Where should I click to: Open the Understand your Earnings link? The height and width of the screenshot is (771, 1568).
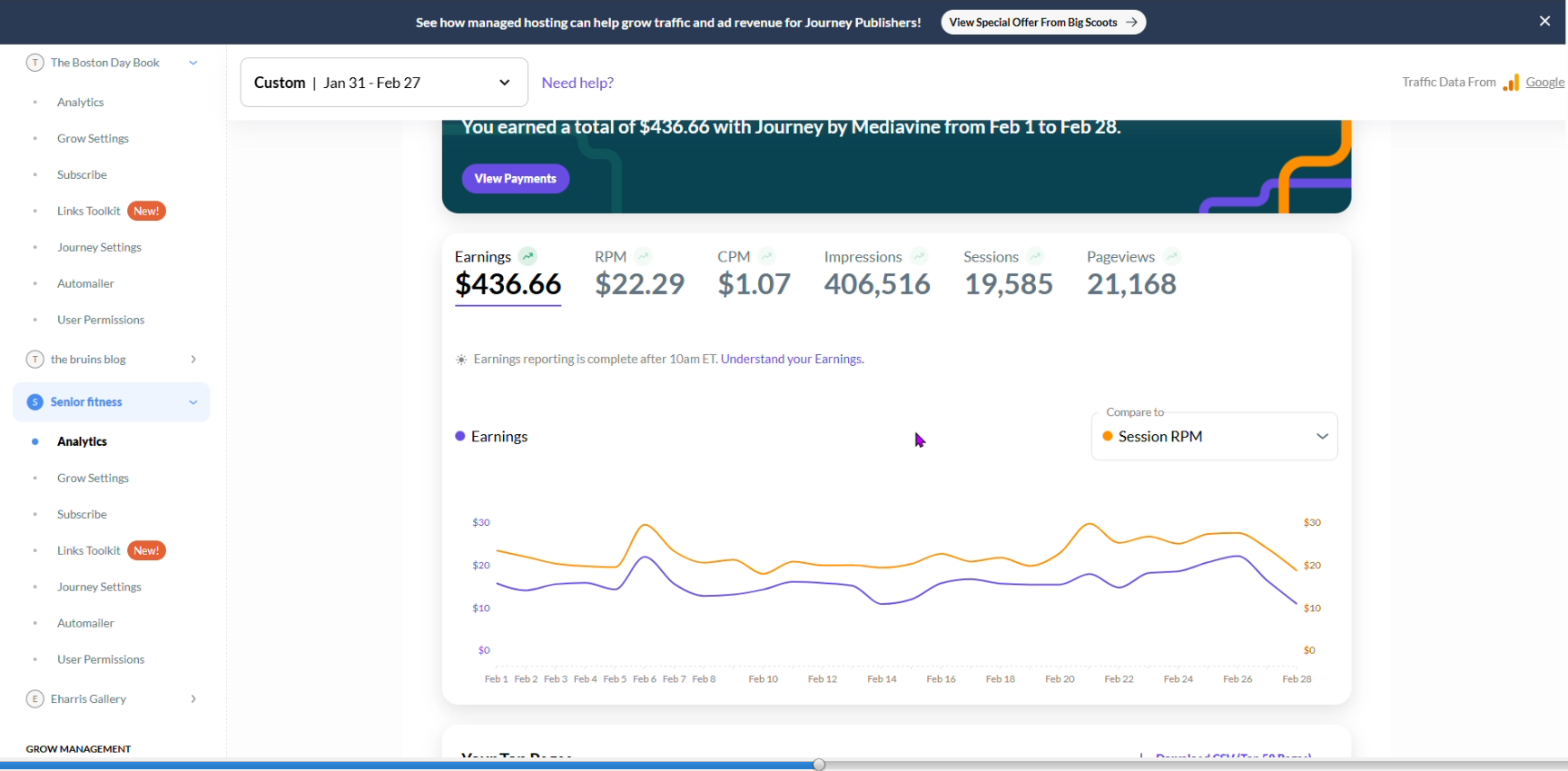click(792, 359)
